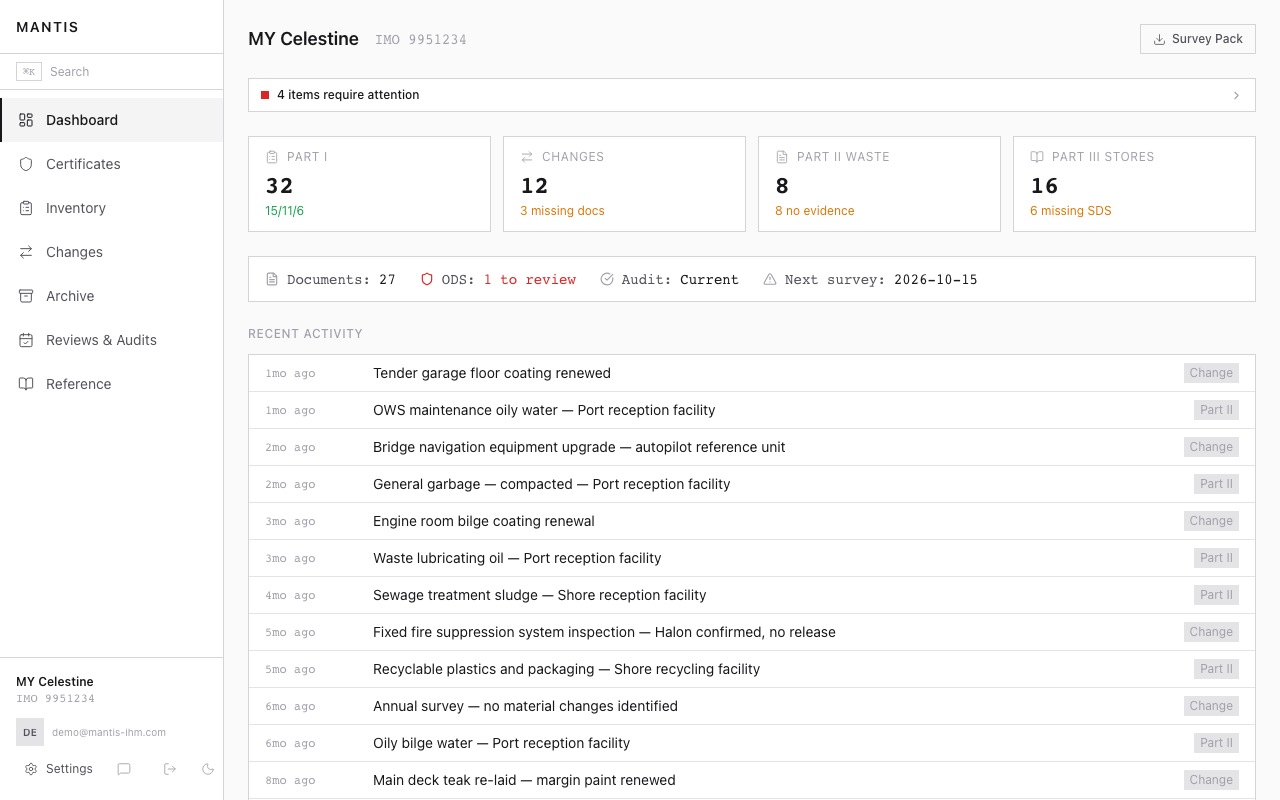
Task: Click the calendar icon beside Reviews & Audits
Action: pyautogui.click(x=25, y=340)
